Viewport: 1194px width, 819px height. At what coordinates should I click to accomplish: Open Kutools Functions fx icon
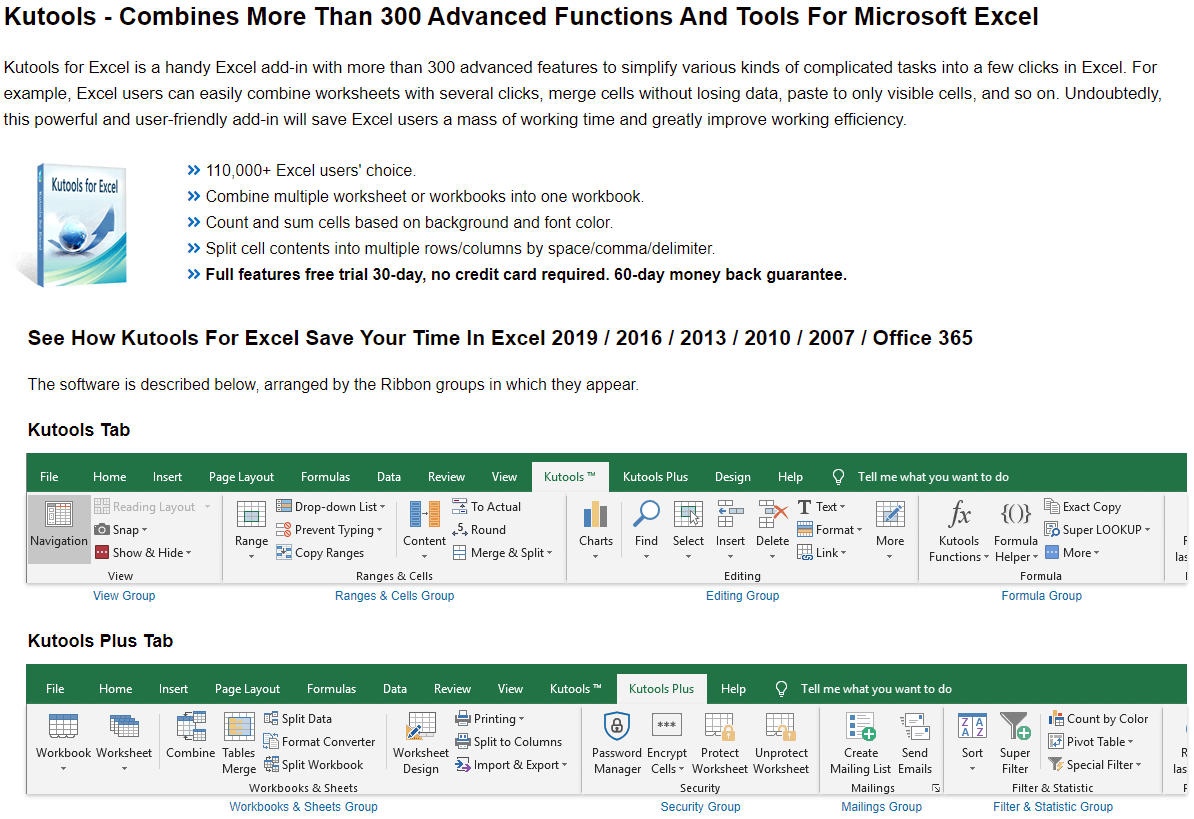(x=959, y=515)
